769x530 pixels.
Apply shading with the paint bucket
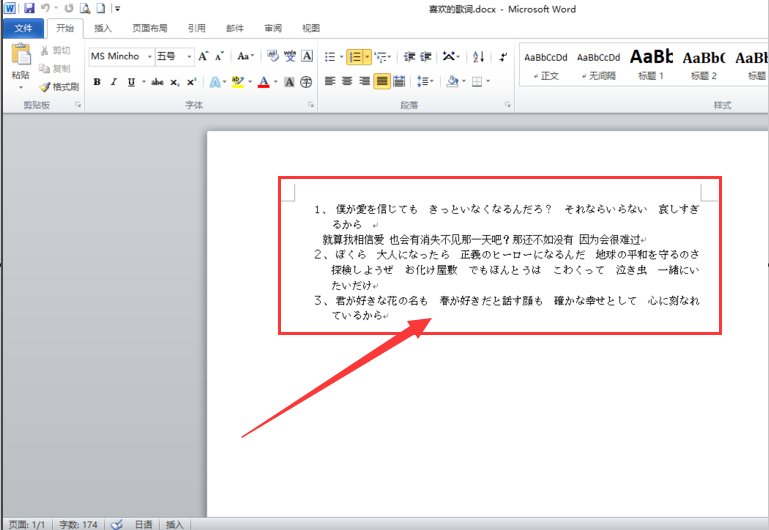pos(452,81)
